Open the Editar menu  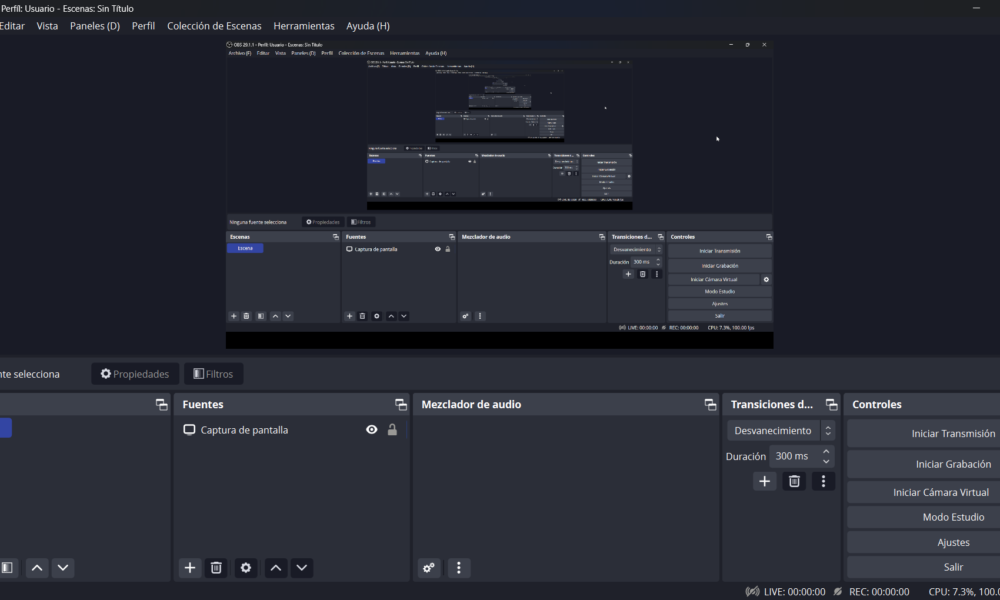tap(12, 26)
